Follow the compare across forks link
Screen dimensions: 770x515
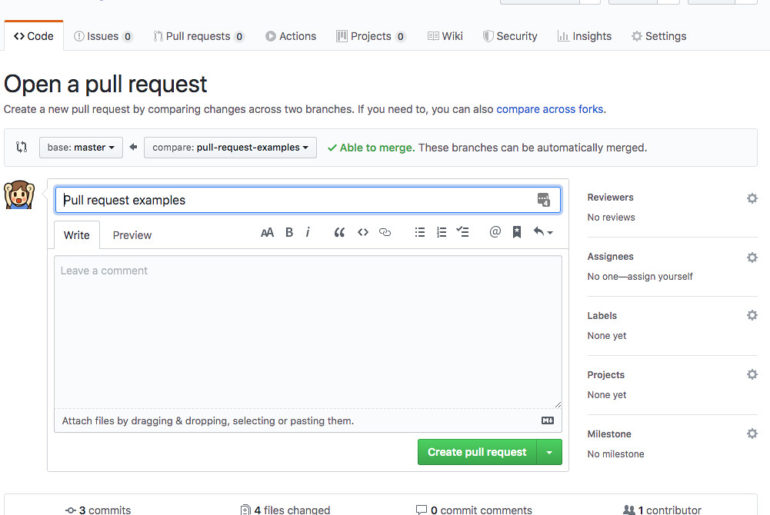coord(550,109)
